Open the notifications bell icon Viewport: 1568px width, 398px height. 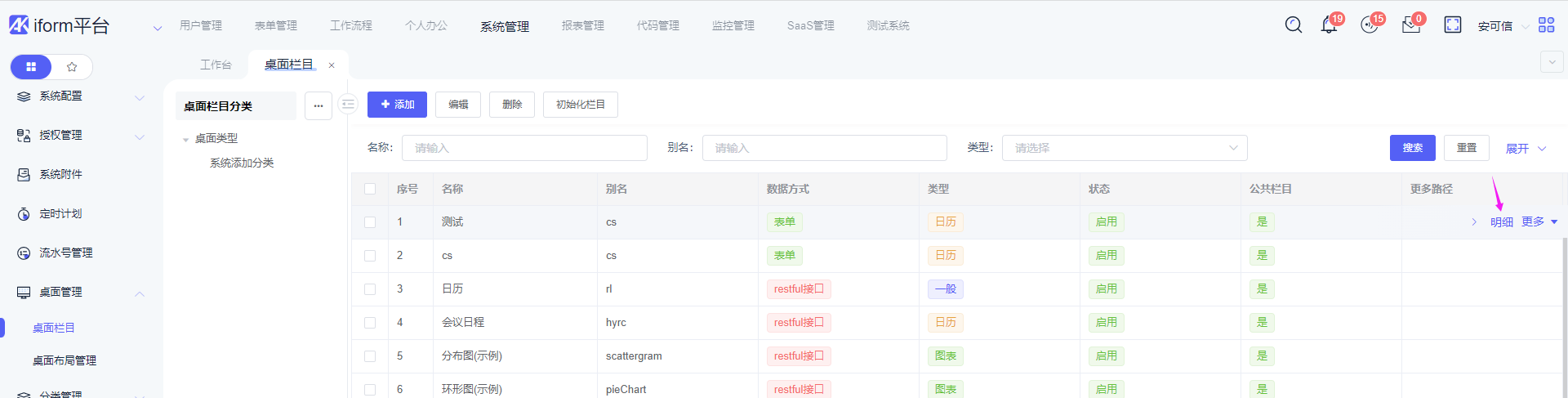(x=1329, y=25)
